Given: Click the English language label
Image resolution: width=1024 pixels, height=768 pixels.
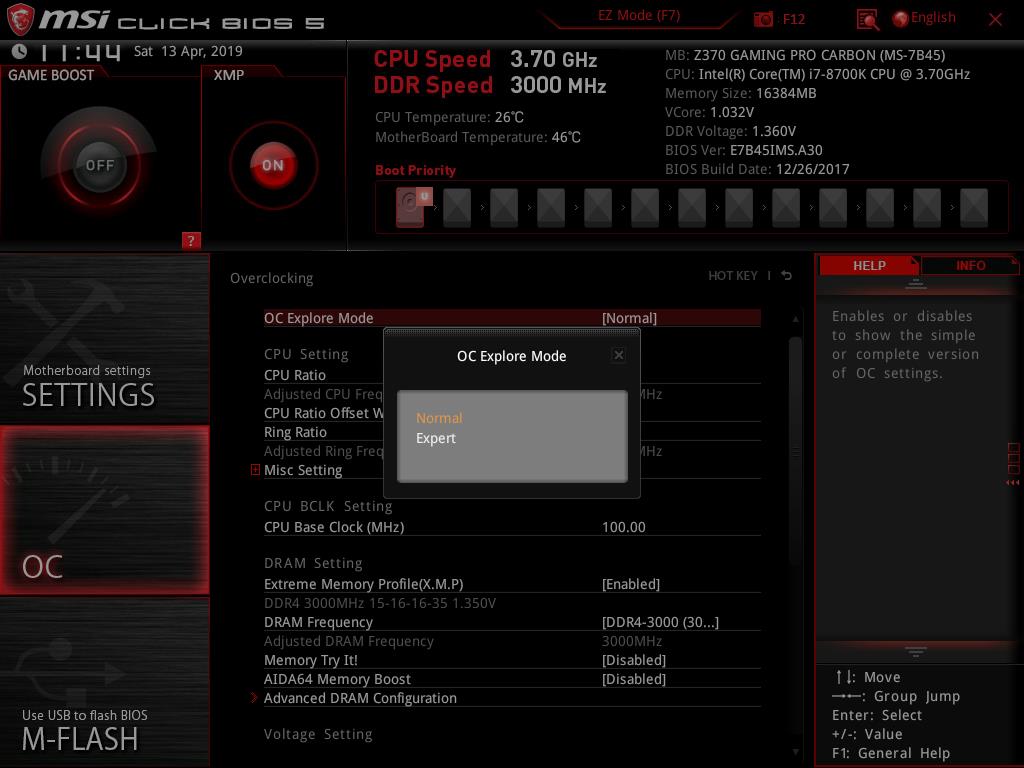Looking at the screenshot, I should tap(933, 18).
